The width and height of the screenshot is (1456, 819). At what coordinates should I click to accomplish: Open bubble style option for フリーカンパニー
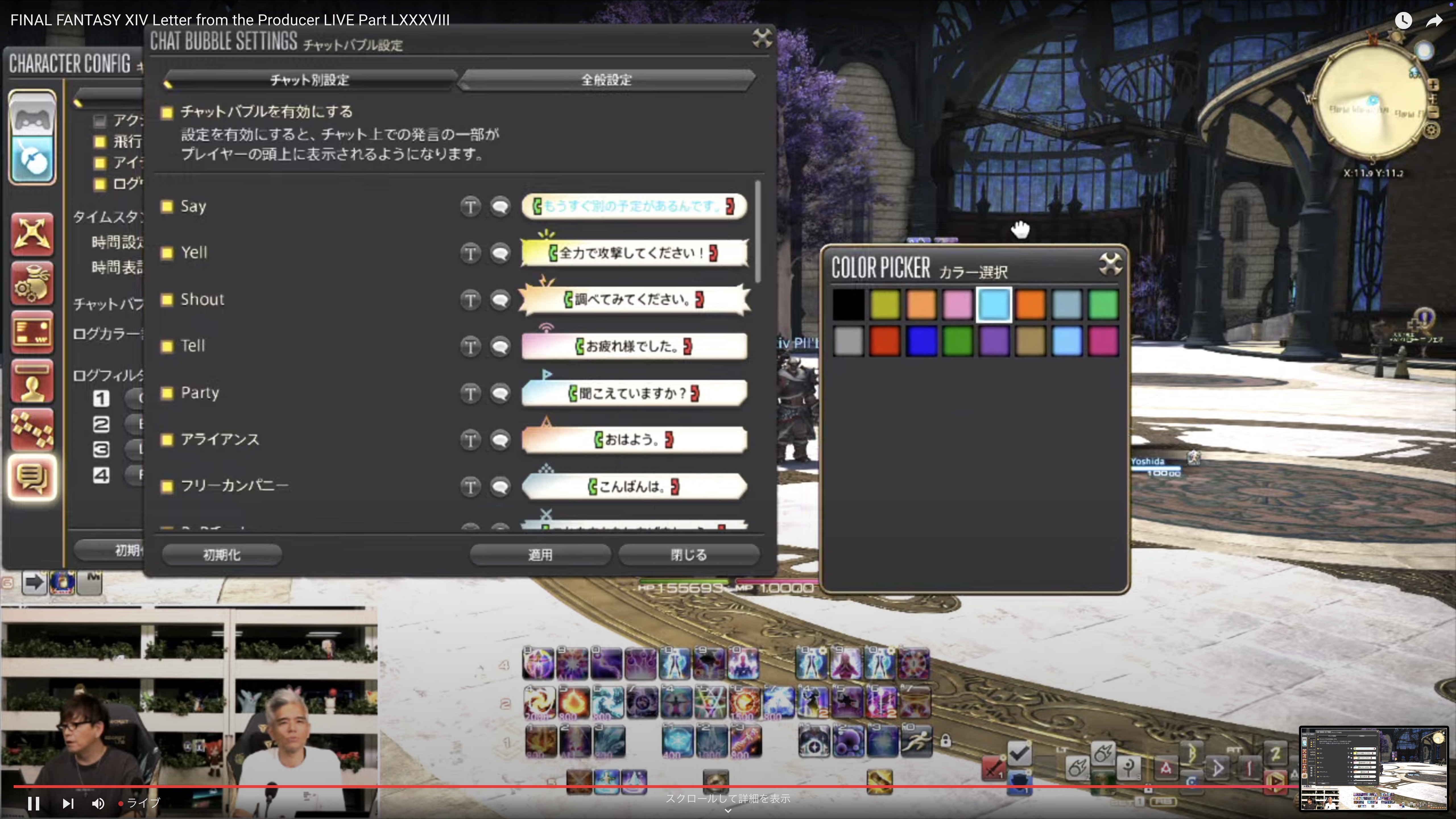(x=500, y=487)
